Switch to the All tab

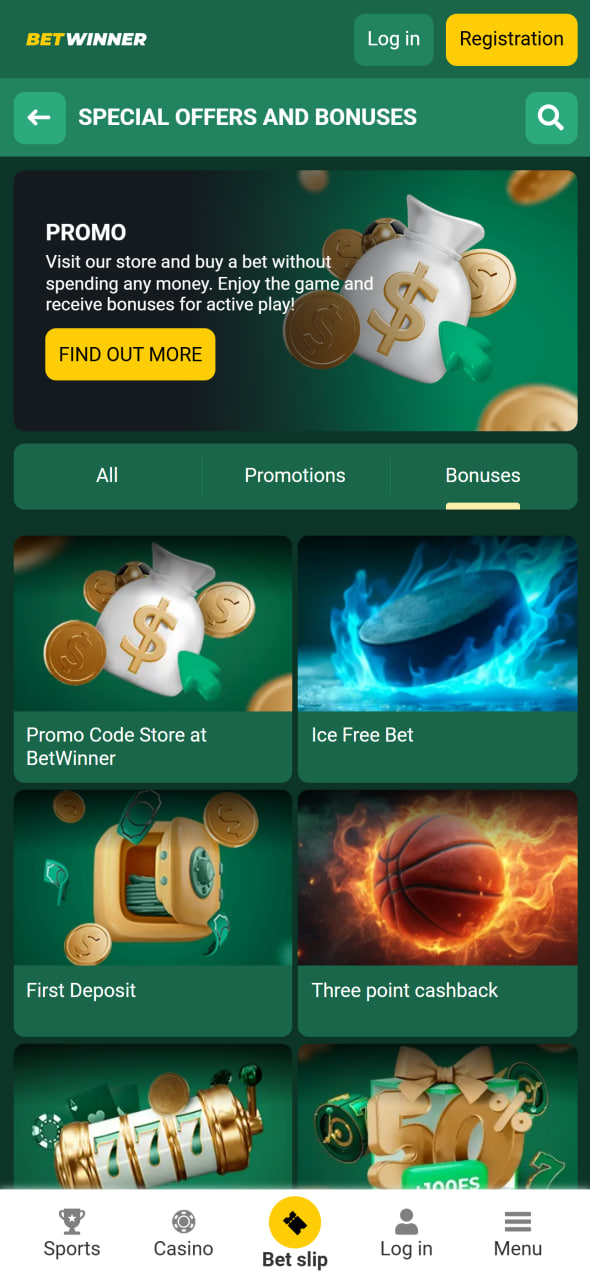point(107,476)
